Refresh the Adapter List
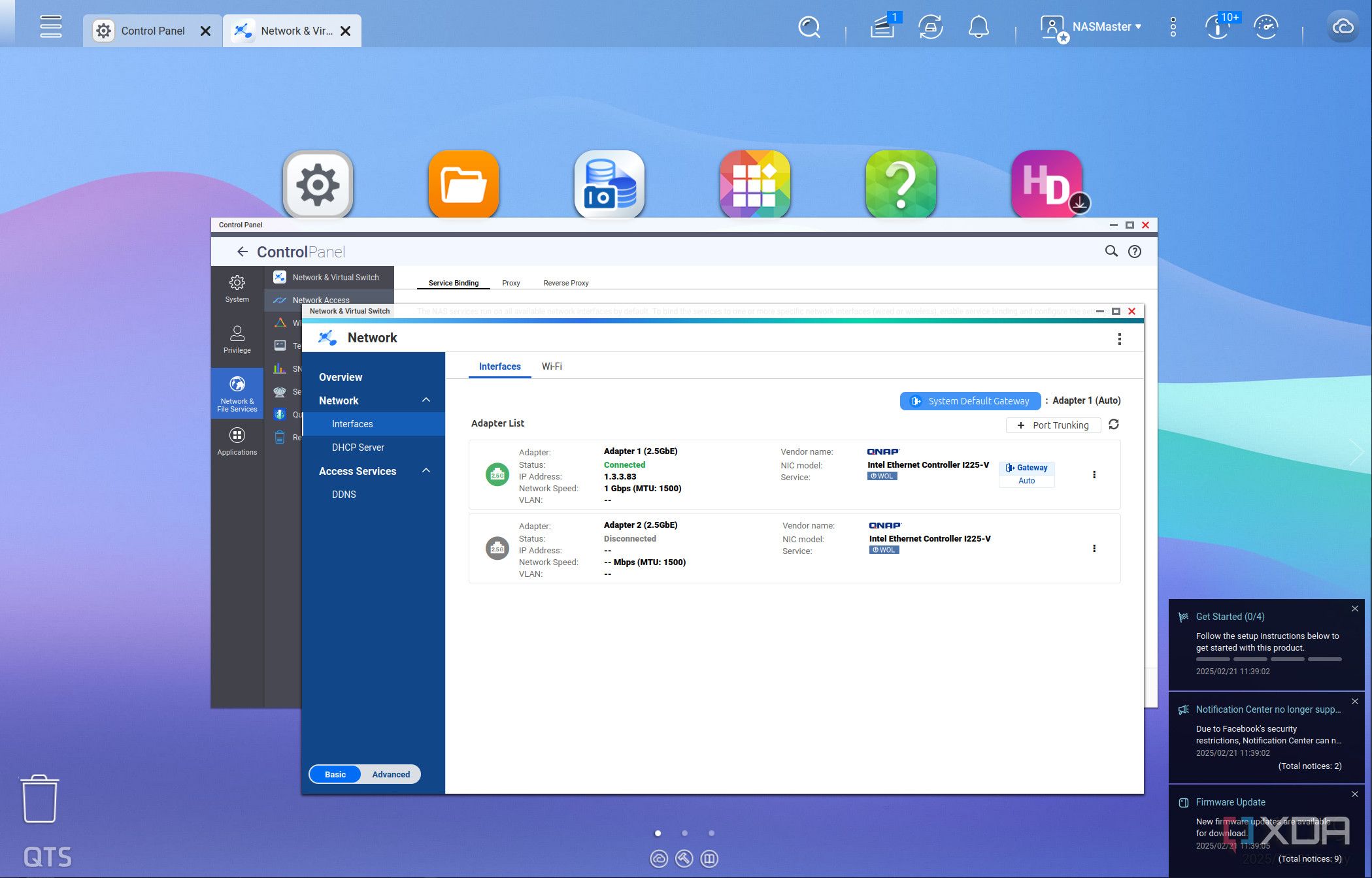The image size is (1372, 878). point(1114,425)
